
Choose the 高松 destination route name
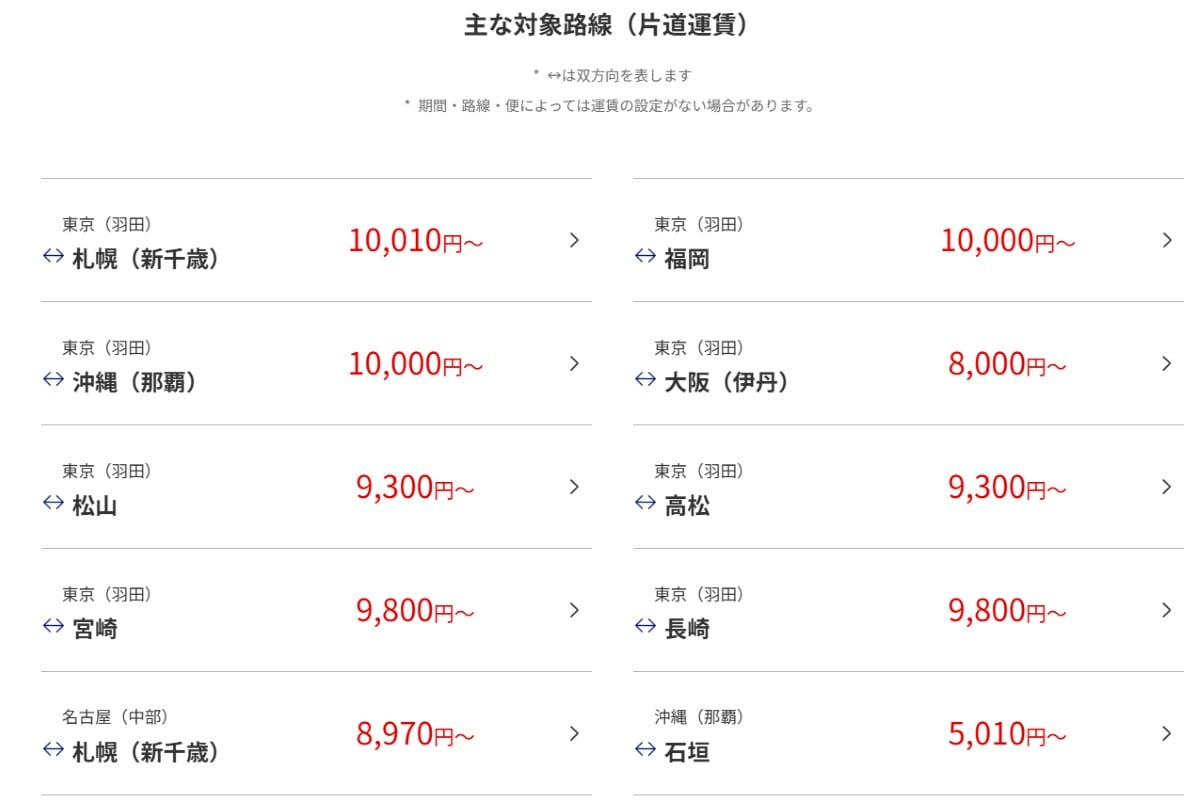pos(687,506)
